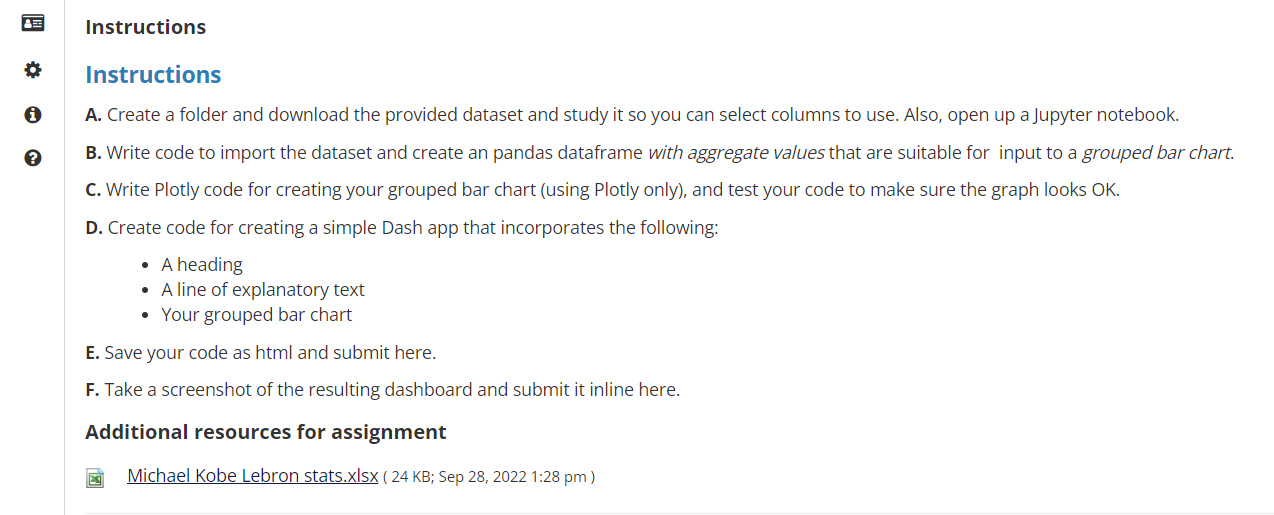This screenshot has width=1274, height=515.
Task: Click step C about writing Plotly code
Action: pos(602,190)
